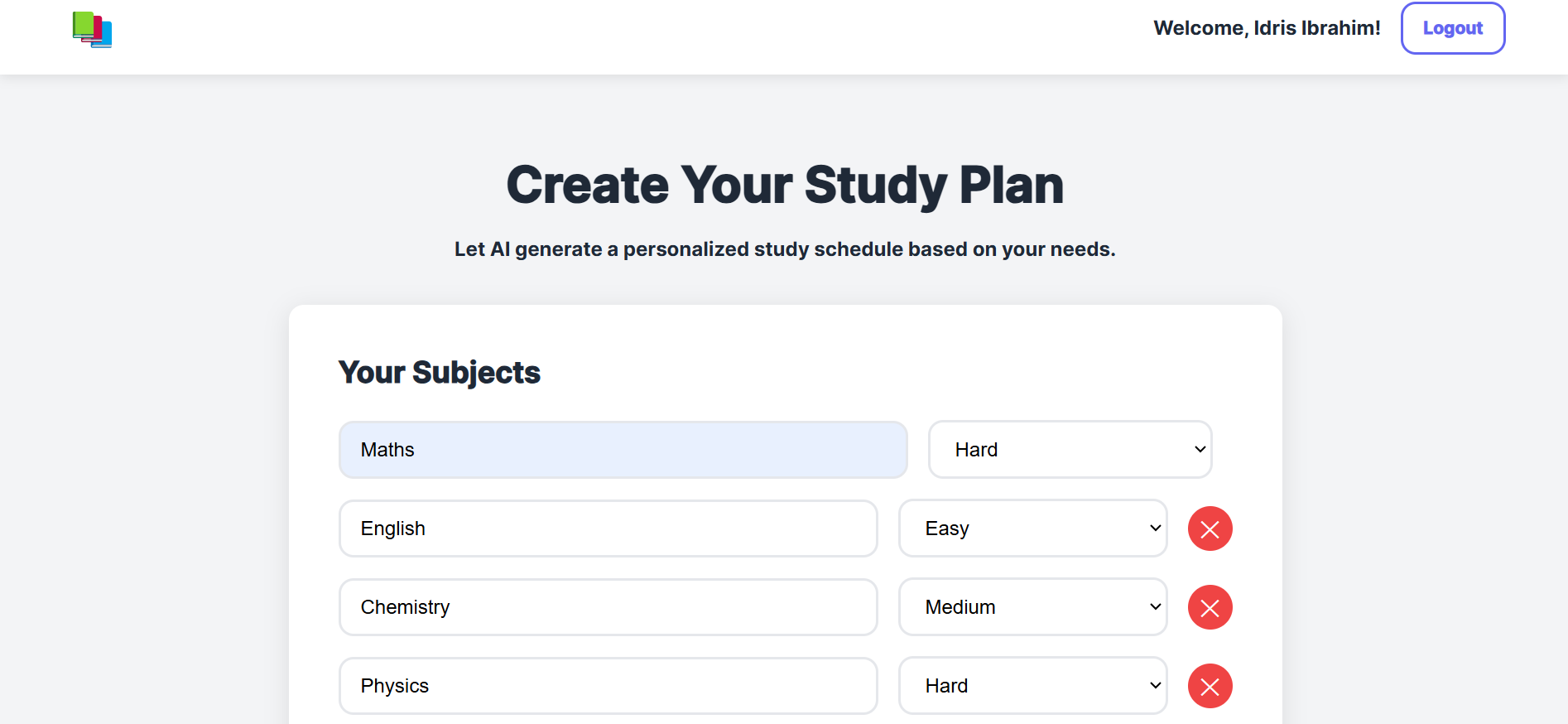Remove the English subject row

coord(1210,529)
